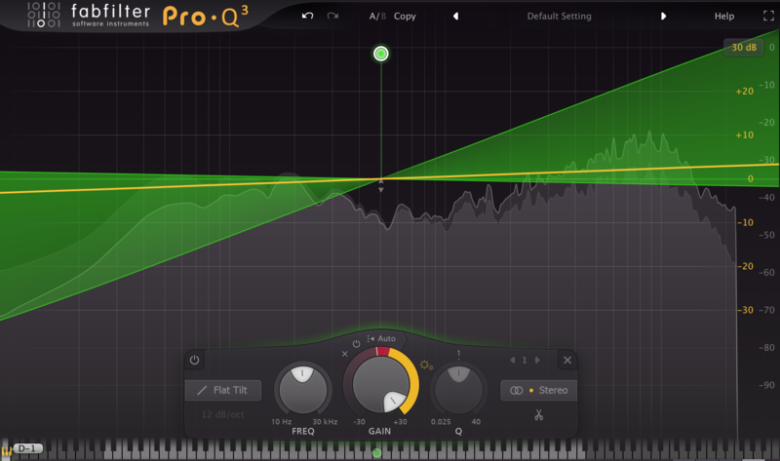Select next band with right arrow
Screen dimensions: 780x461
[x=537, y=360]
